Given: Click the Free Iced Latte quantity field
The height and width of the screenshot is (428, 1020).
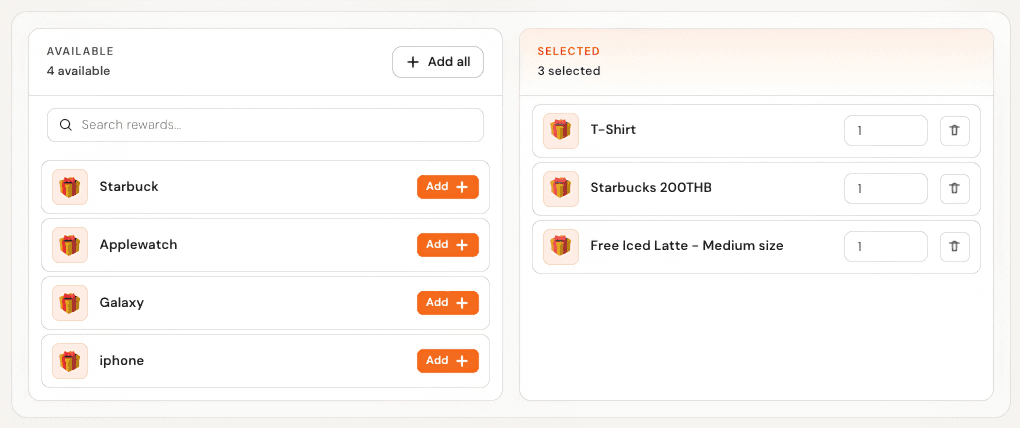Looking at the screenshot, I should [x=886, y=247].
